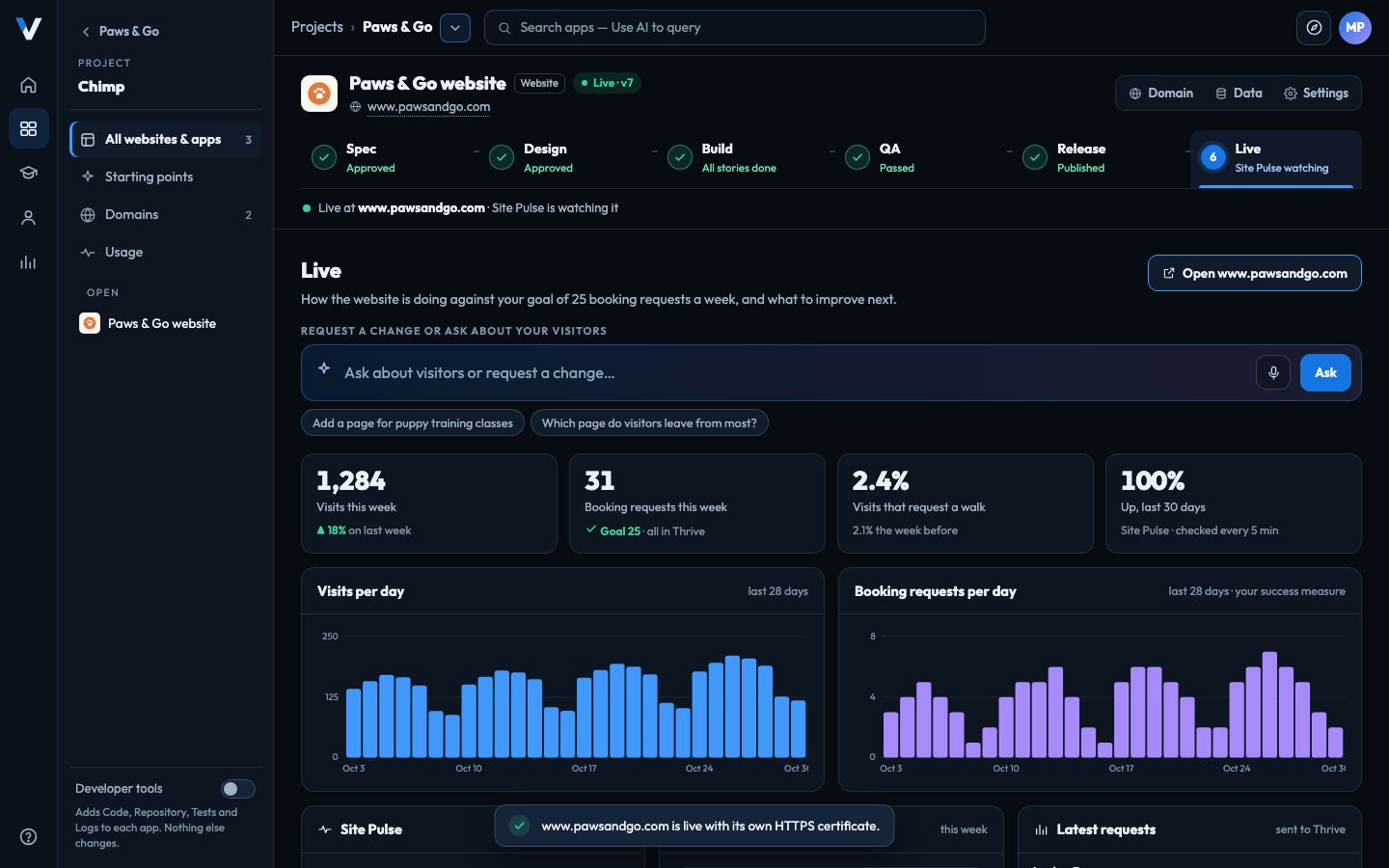This screenshot has width=1389, height=868.
Task: Click Projects in the breadcrumb
Action: [317, 27]
